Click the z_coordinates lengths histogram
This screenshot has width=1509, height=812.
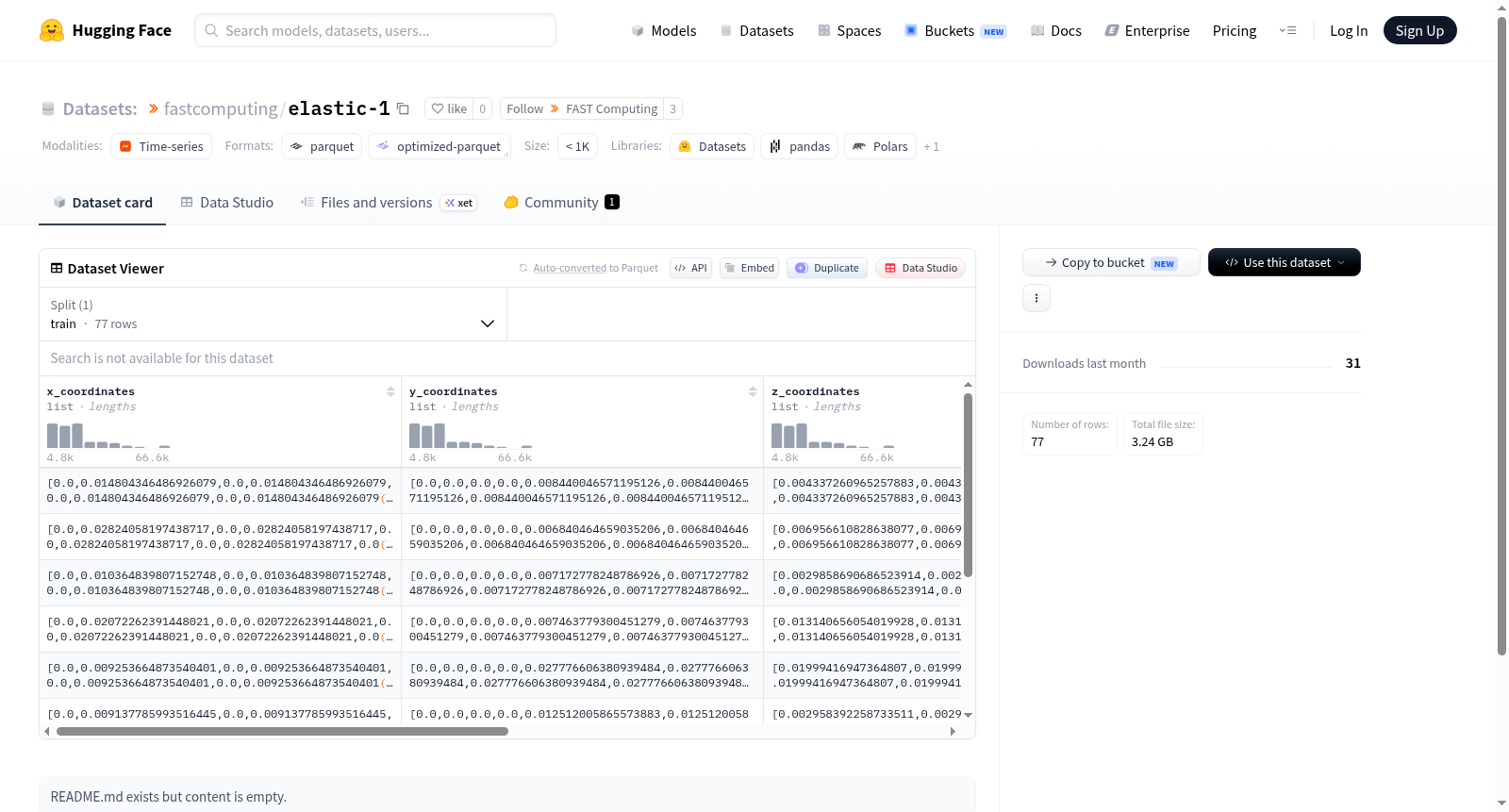(833, 435)
